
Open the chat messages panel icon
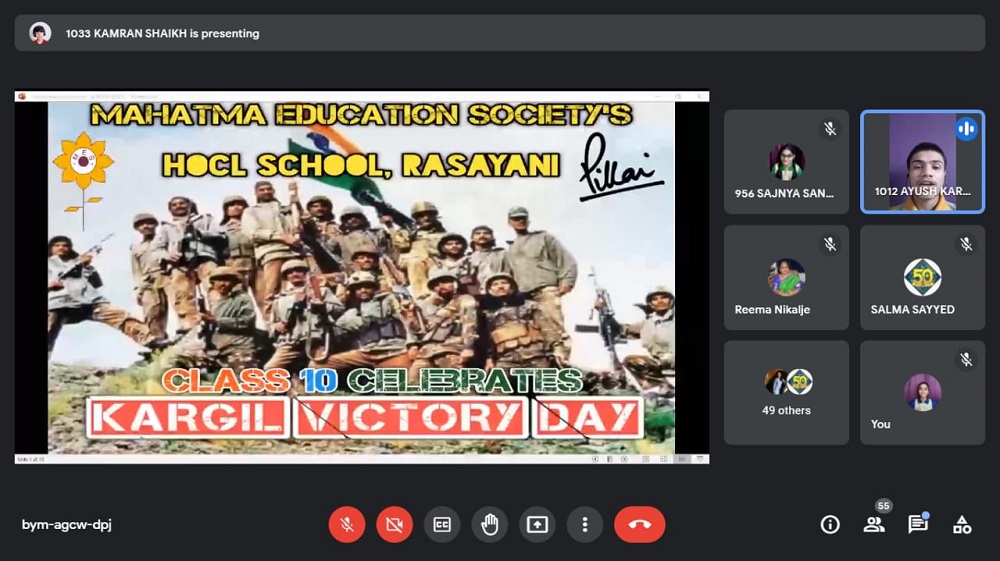click(x=917, y=524)
